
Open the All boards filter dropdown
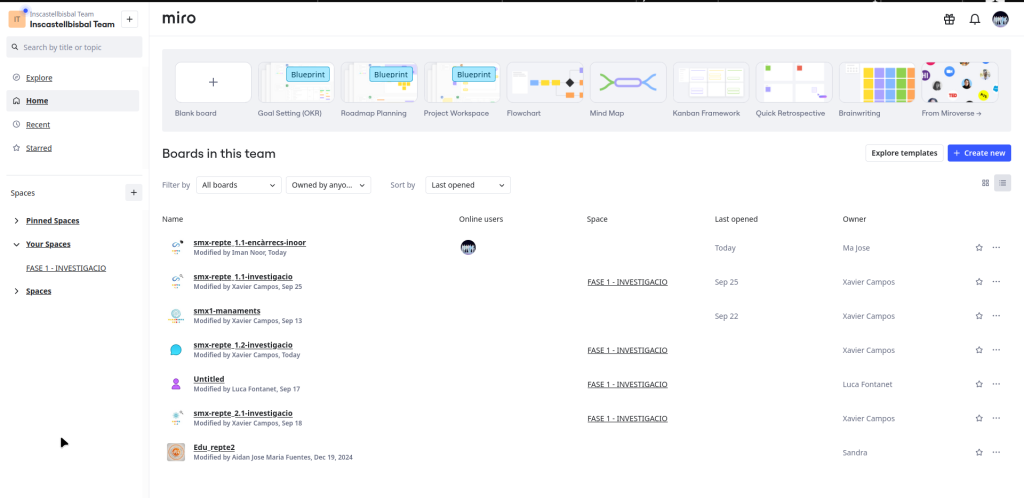pos(239,185)
